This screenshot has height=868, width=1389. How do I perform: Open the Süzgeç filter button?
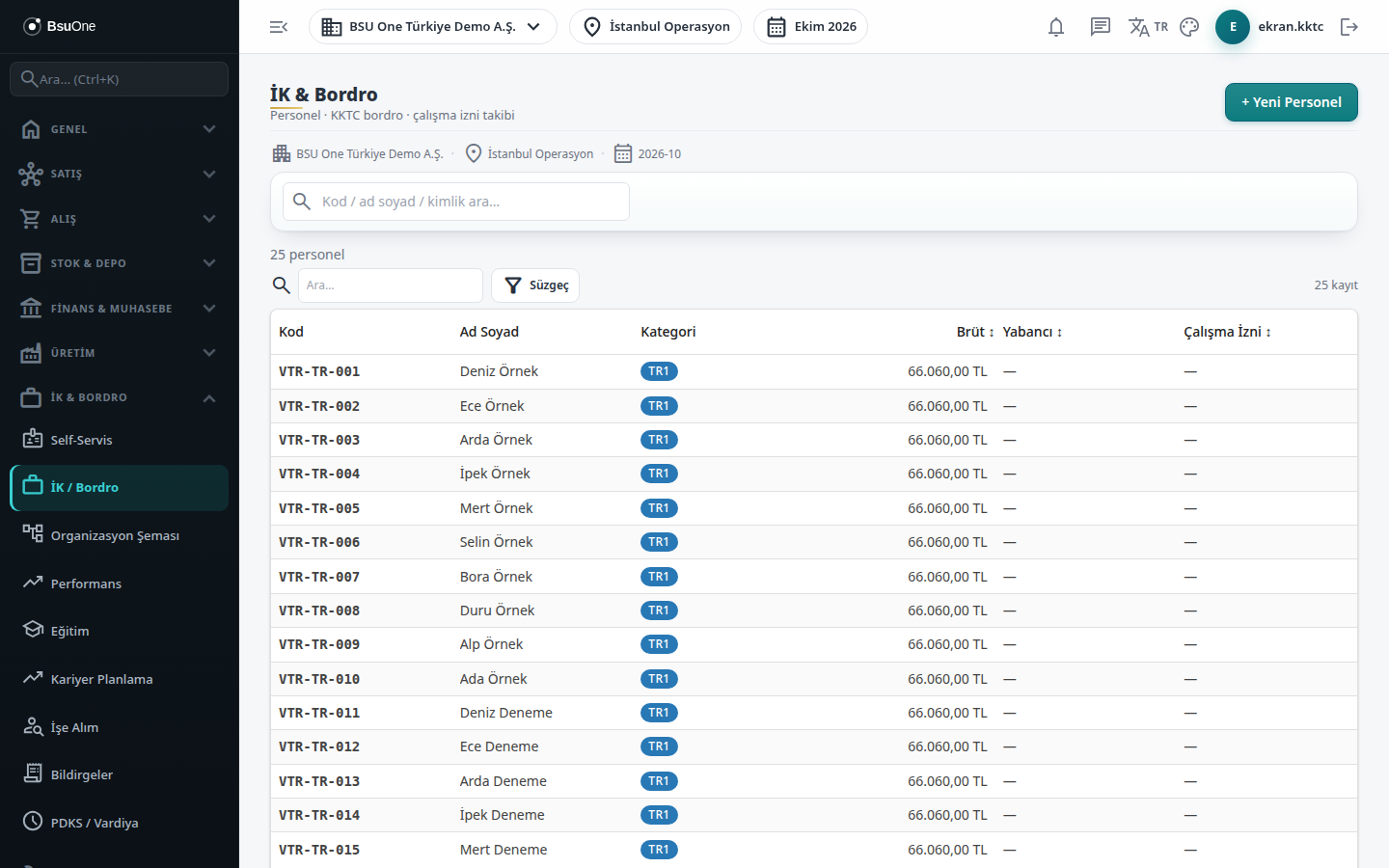tap(535, 285)
